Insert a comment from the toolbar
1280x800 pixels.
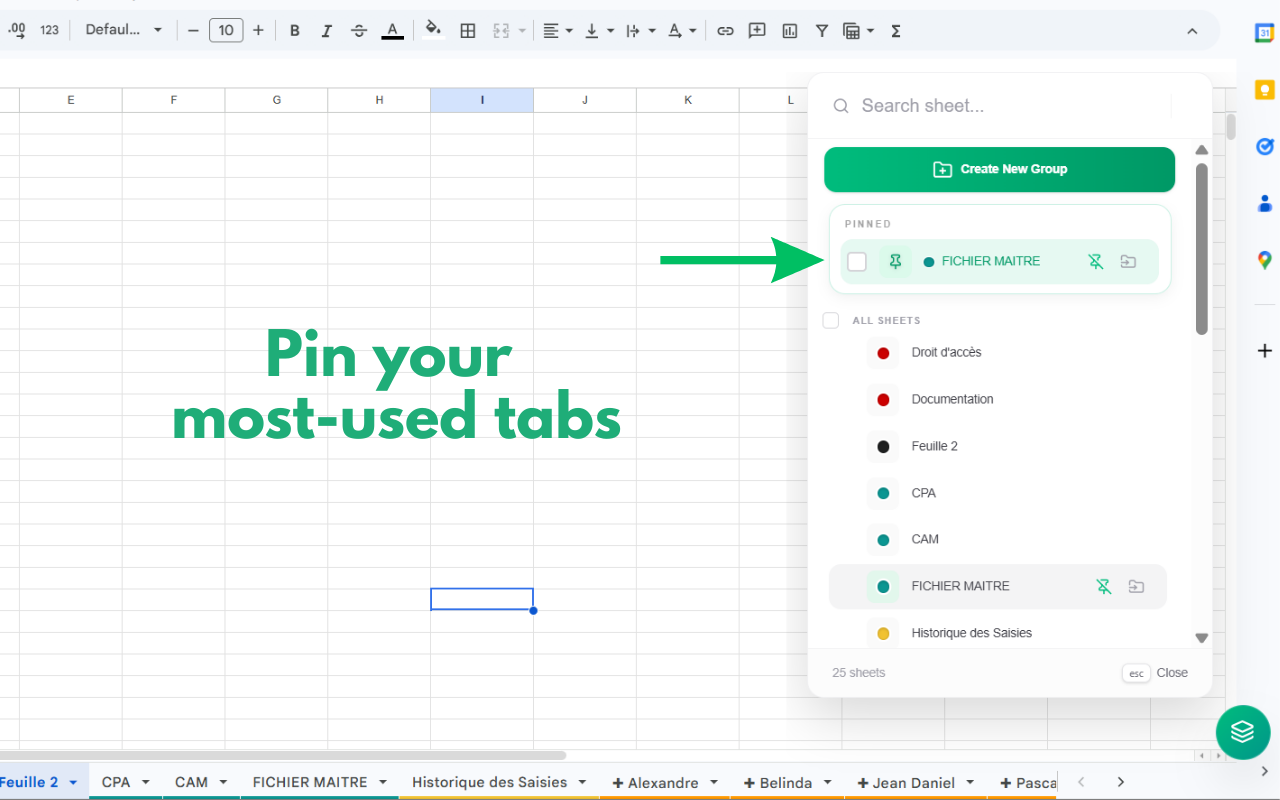click(x=757, y=30)
